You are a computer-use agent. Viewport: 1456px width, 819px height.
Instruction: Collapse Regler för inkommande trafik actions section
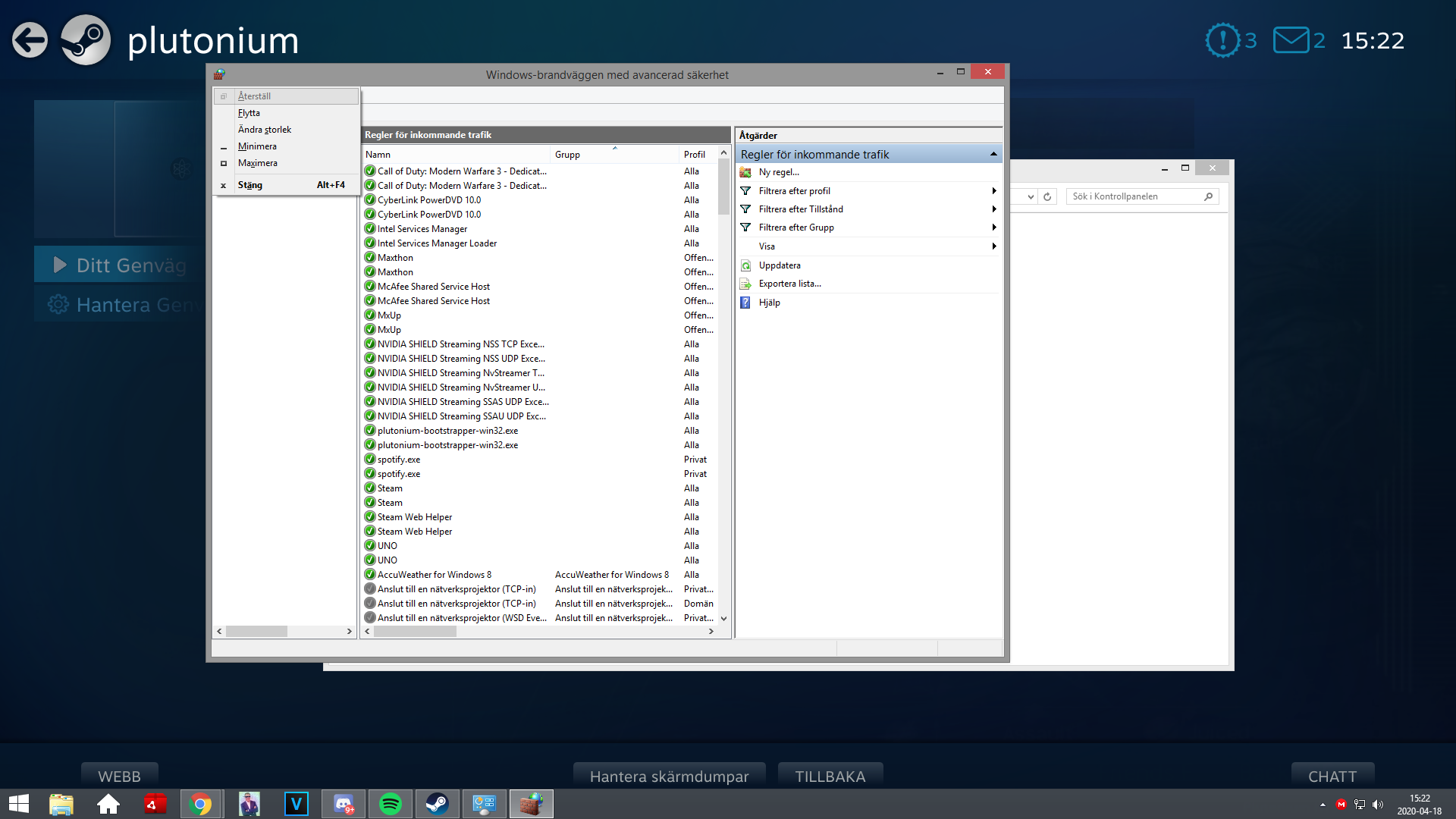pos(993,155)
